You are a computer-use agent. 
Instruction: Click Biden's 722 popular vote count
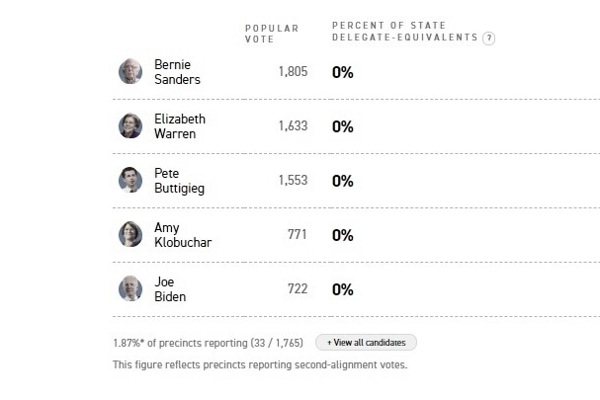click(298, 289)
